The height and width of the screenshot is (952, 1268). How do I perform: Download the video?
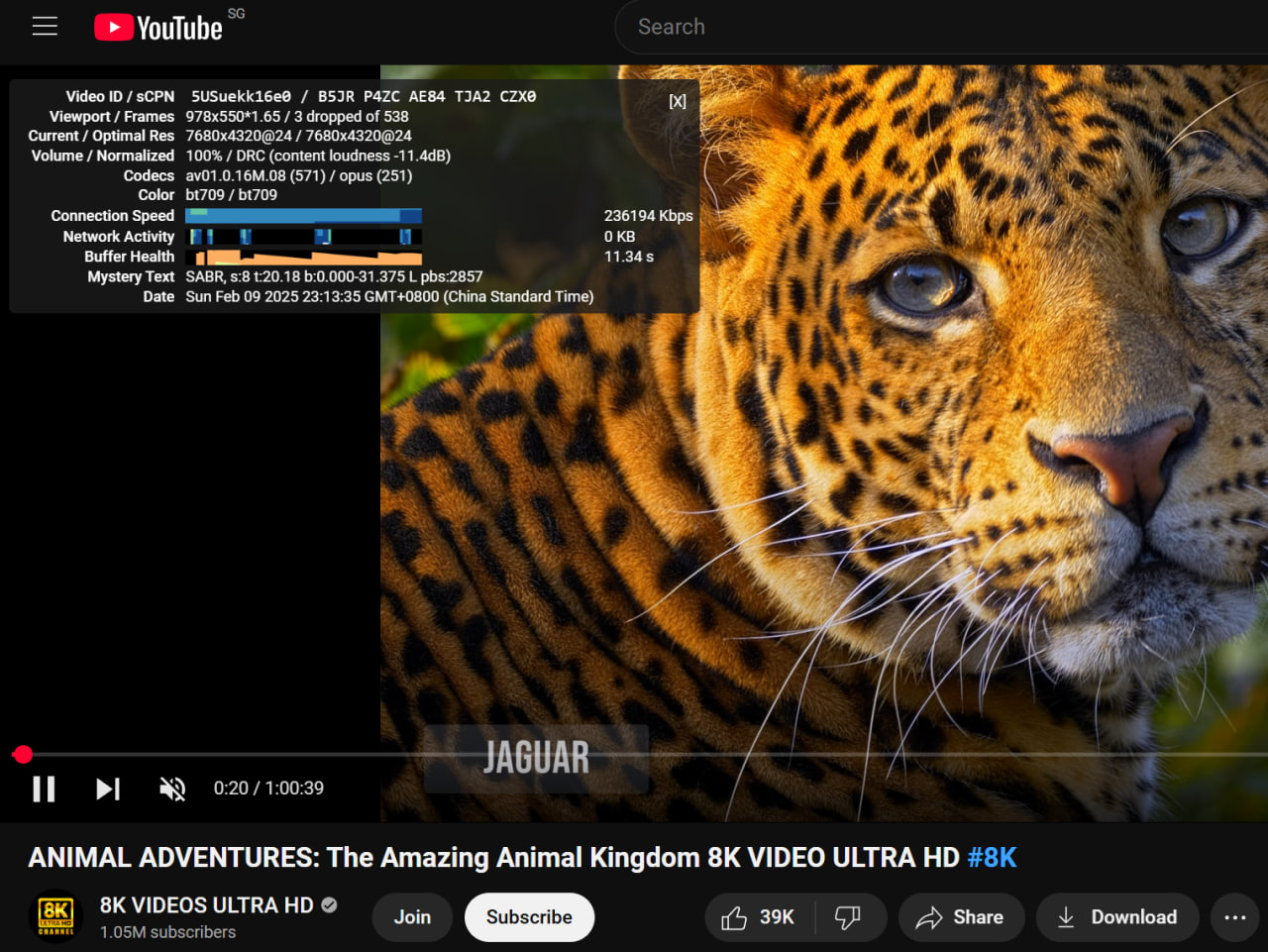pyautogui.click(x=1117, y=917)
